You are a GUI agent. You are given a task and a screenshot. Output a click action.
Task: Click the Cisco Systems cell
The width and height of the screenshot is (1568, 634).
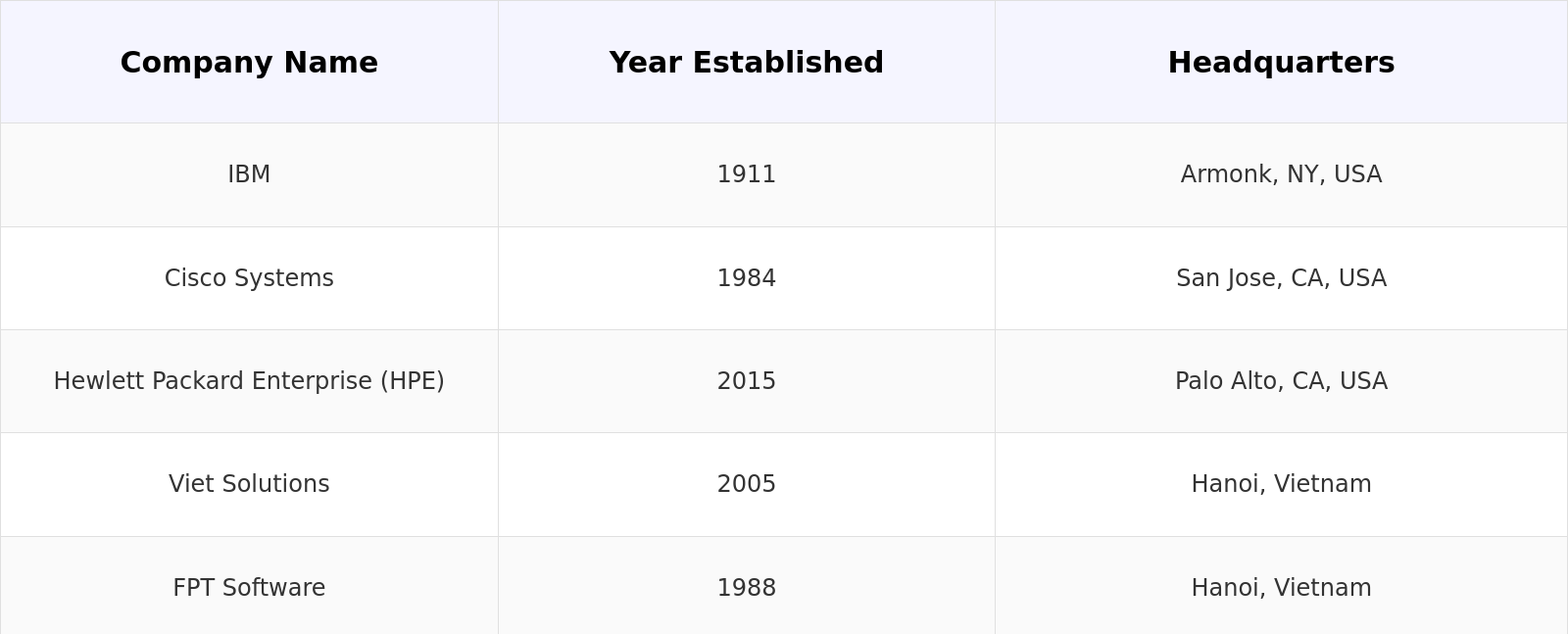pyautogui.click(x=249, y=278)
